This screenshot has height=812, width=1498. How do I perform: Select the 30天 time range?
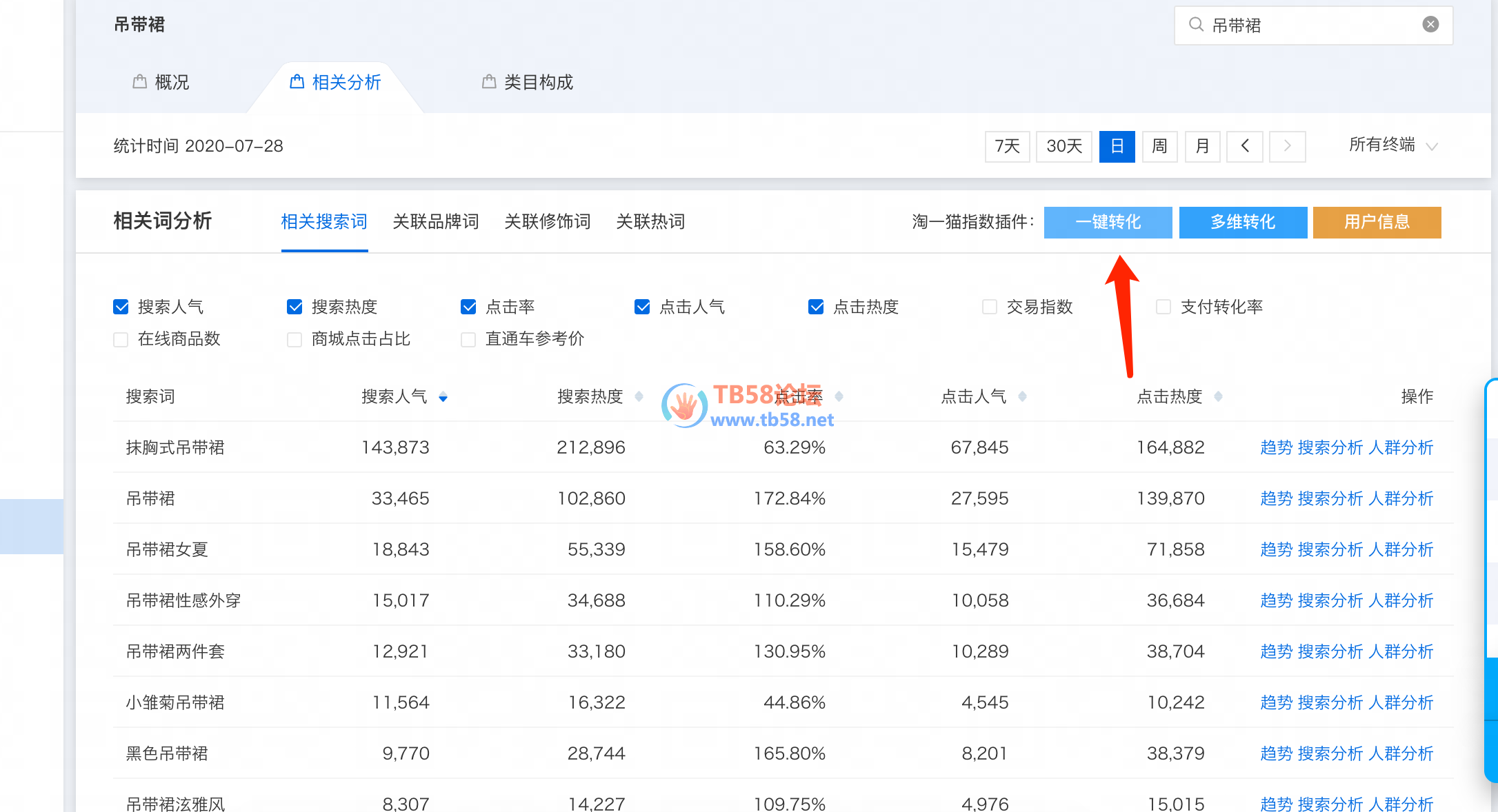(x=1064, y=146)
